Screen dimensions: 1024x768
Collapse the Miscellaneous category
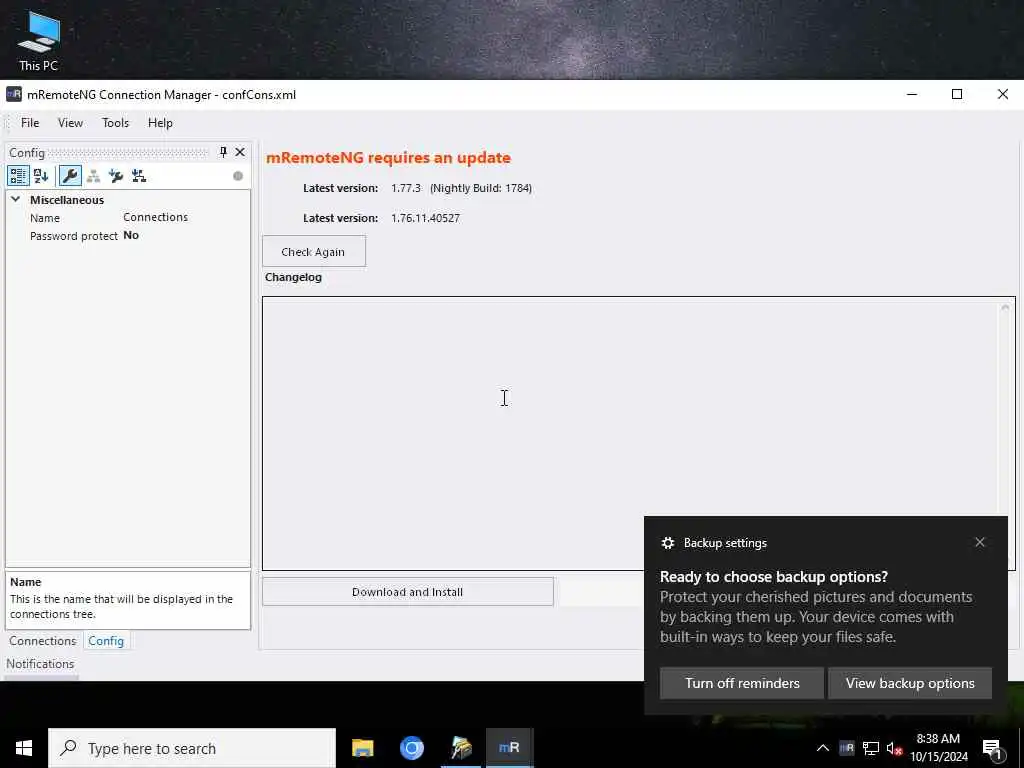pos(16,199)
